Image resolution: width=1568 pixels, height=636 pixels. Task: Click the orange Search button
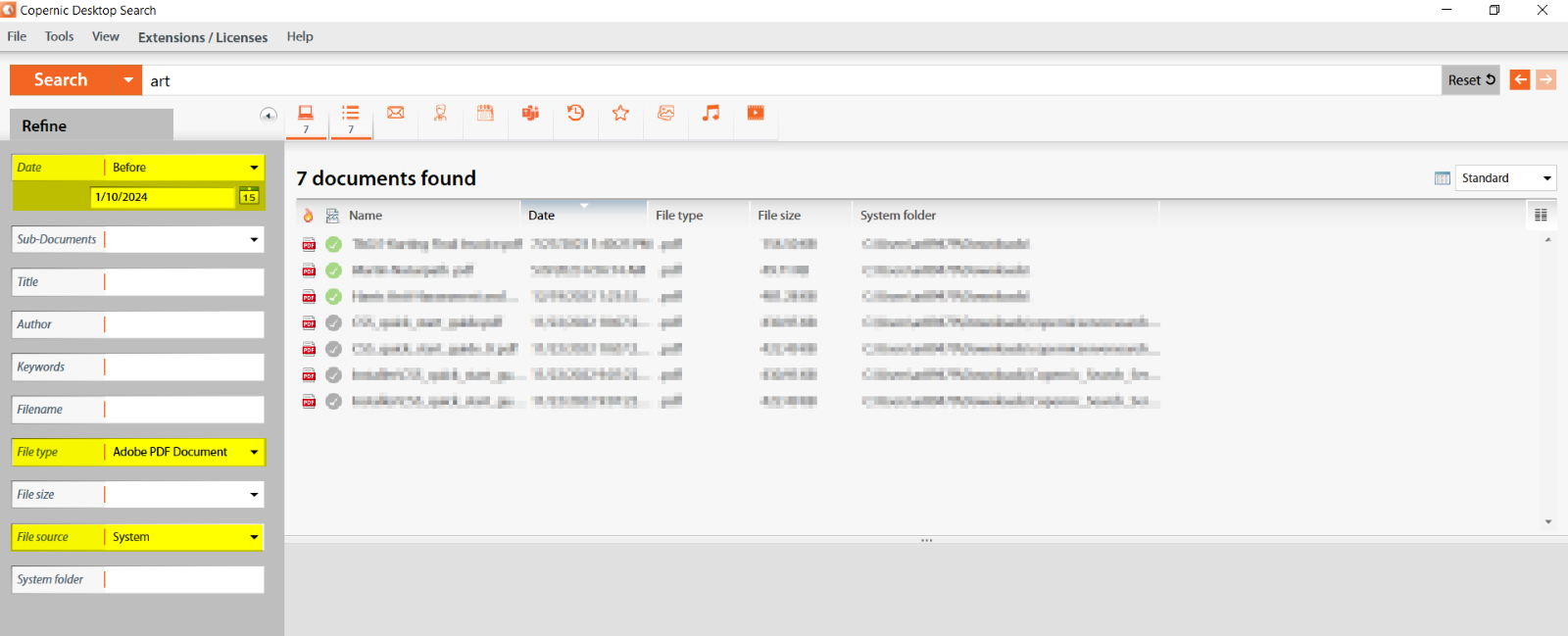coord(61,80)
